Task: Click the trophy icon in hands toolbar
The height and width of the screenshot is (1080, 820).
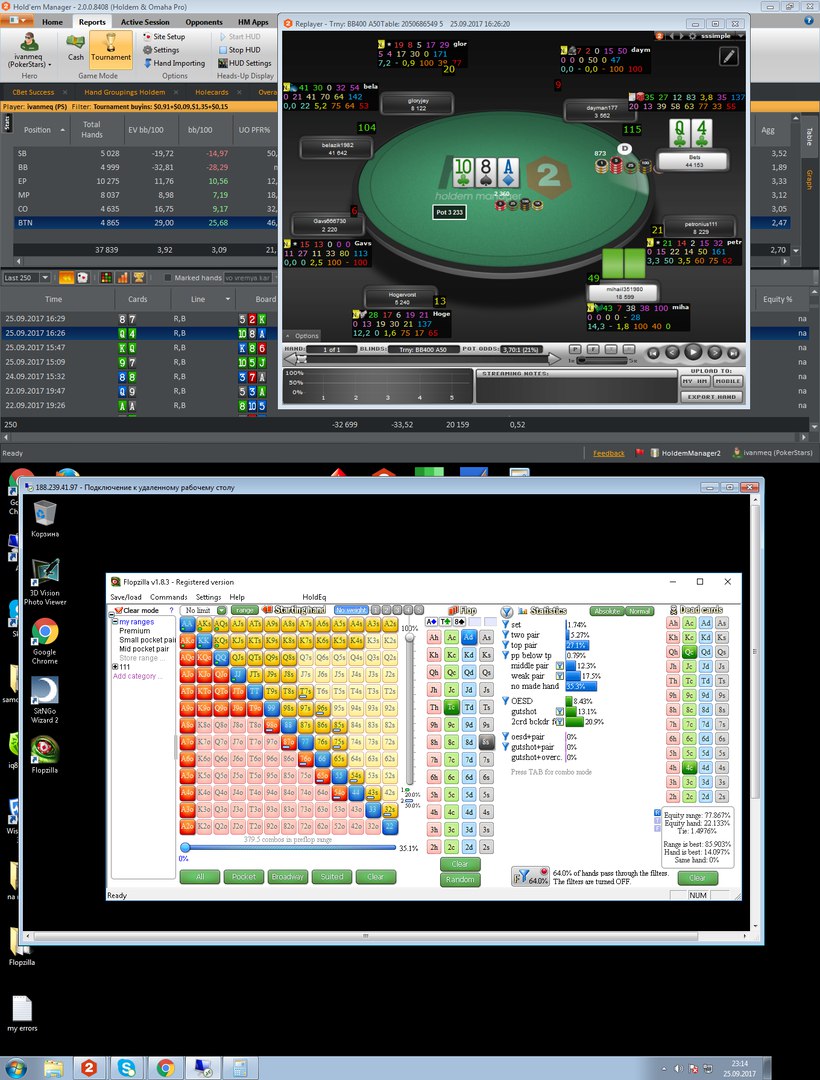Action: (x=138, y=278)
